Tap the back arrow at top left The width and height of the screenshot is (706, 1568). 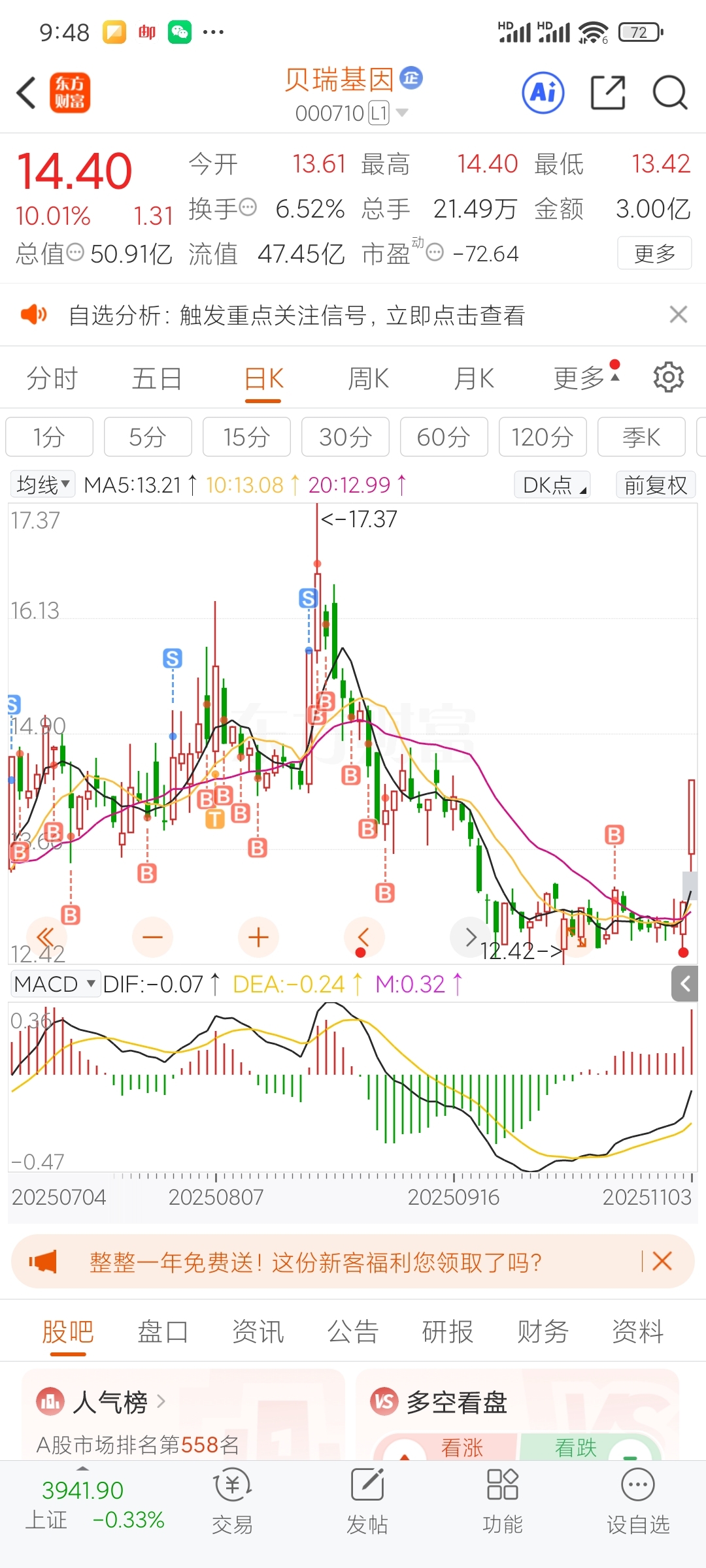click(26, 93)
